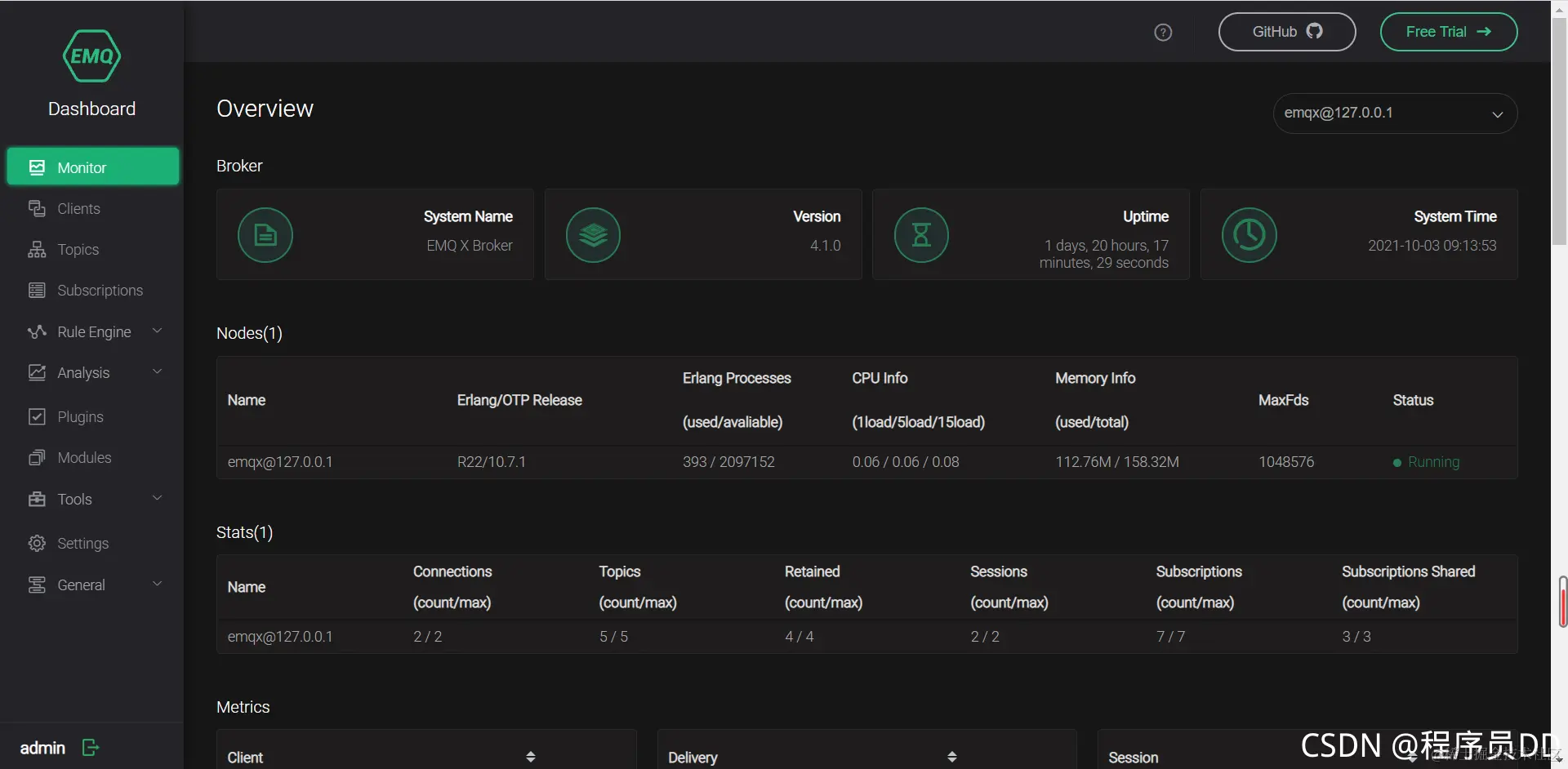This screenshot has height=769, width=1568.
Task: Open the Delivery metrics sort arrows
Action: (952, 757)
